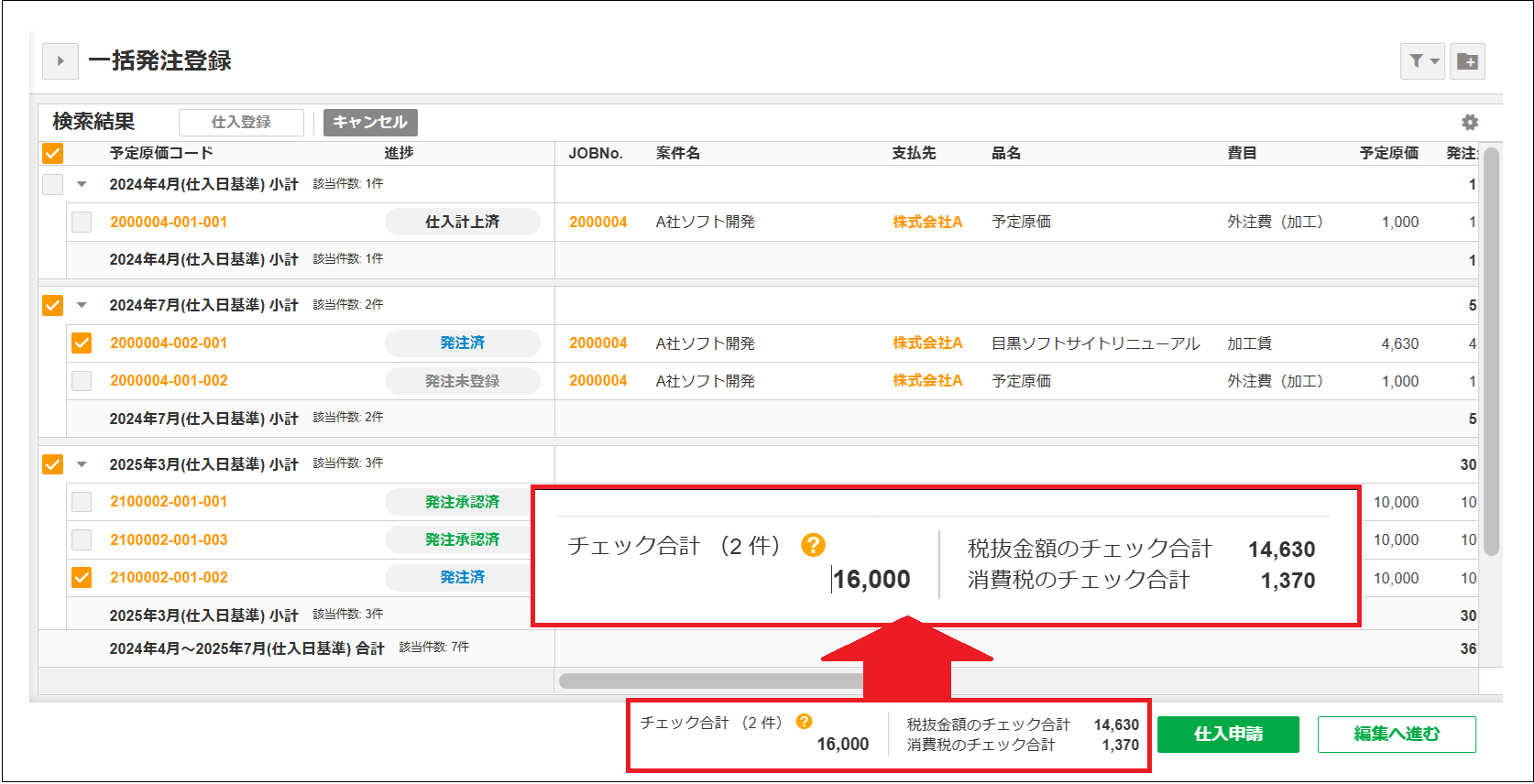Check the row 2000004-001-001 checkbox

[82, 222]
